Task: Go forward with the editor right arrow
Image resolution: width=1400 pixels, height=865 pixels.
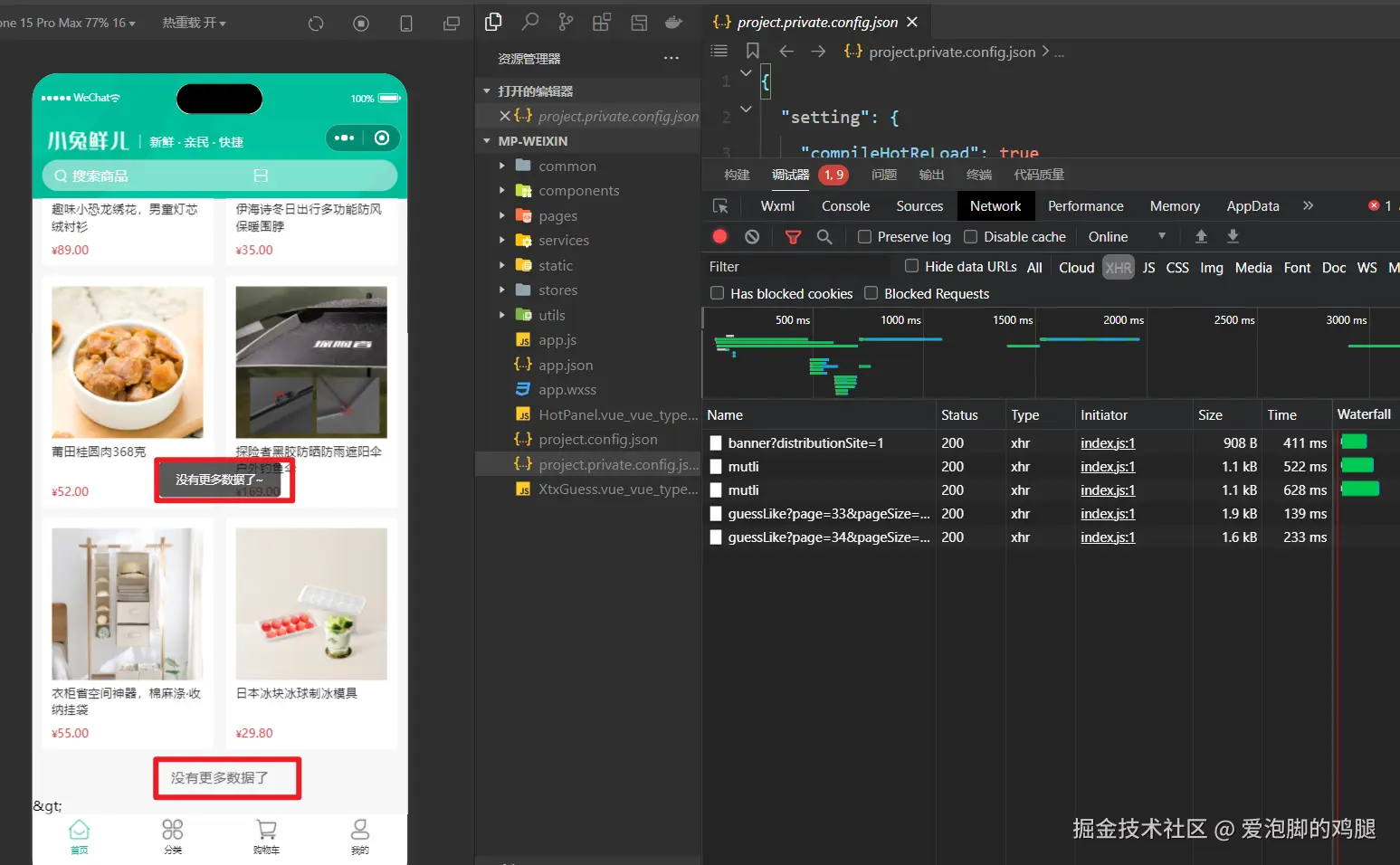Action: tap(818, 52)
